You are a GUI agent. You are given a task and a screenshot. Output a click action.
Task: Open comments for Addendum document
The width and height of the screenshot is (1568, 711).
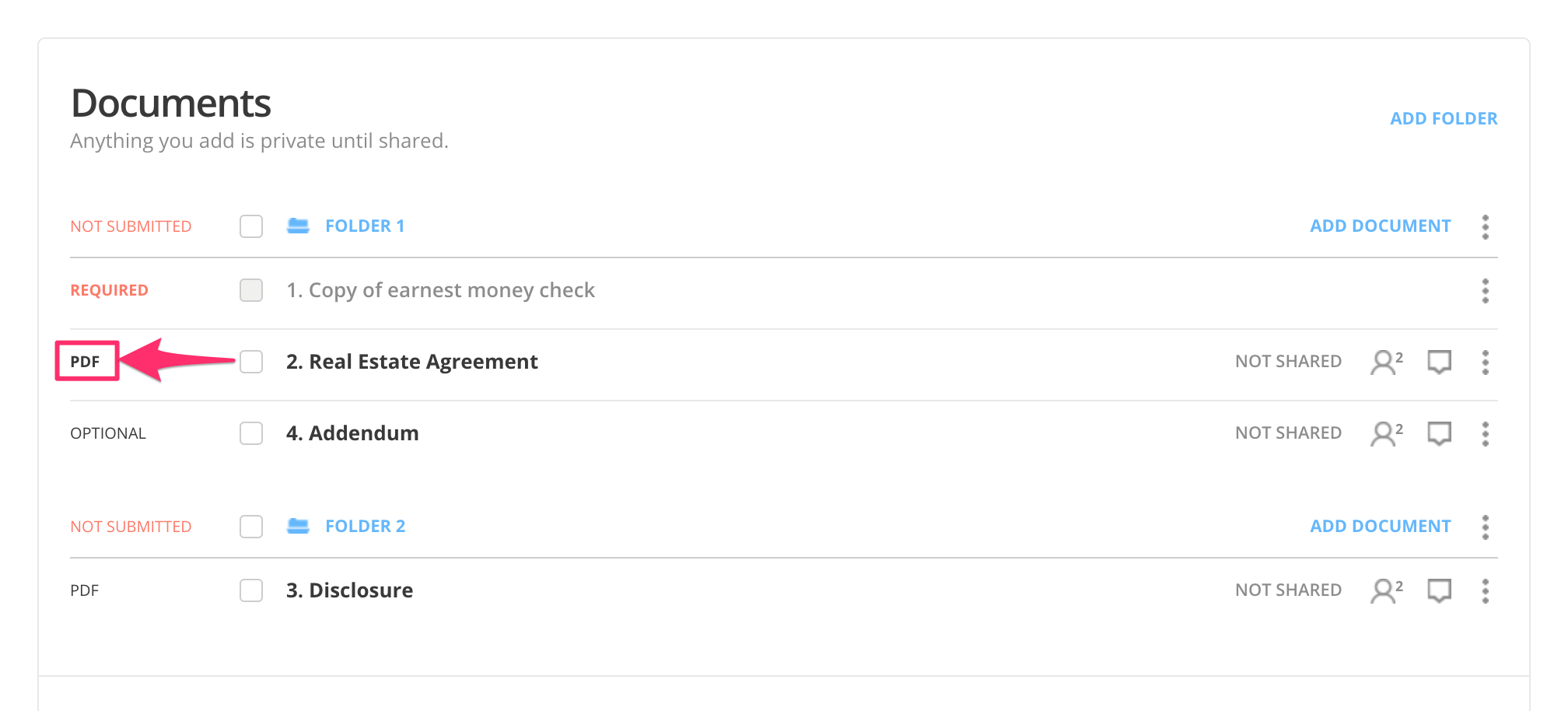(1439, 433)
